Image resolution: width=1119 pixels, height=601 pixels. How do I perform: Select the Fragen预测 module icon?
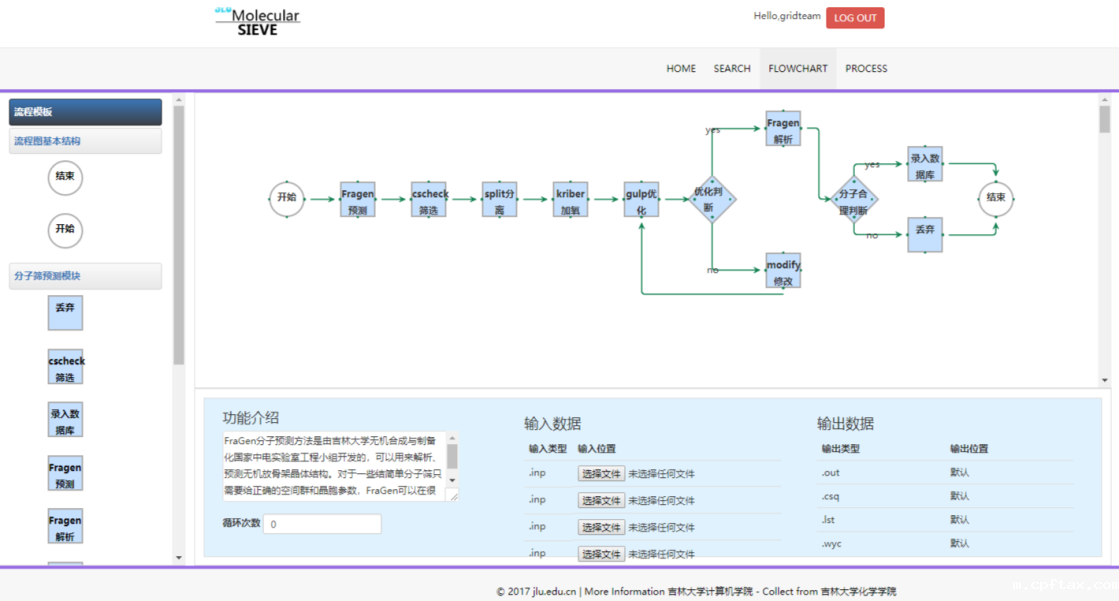[65, 473]
